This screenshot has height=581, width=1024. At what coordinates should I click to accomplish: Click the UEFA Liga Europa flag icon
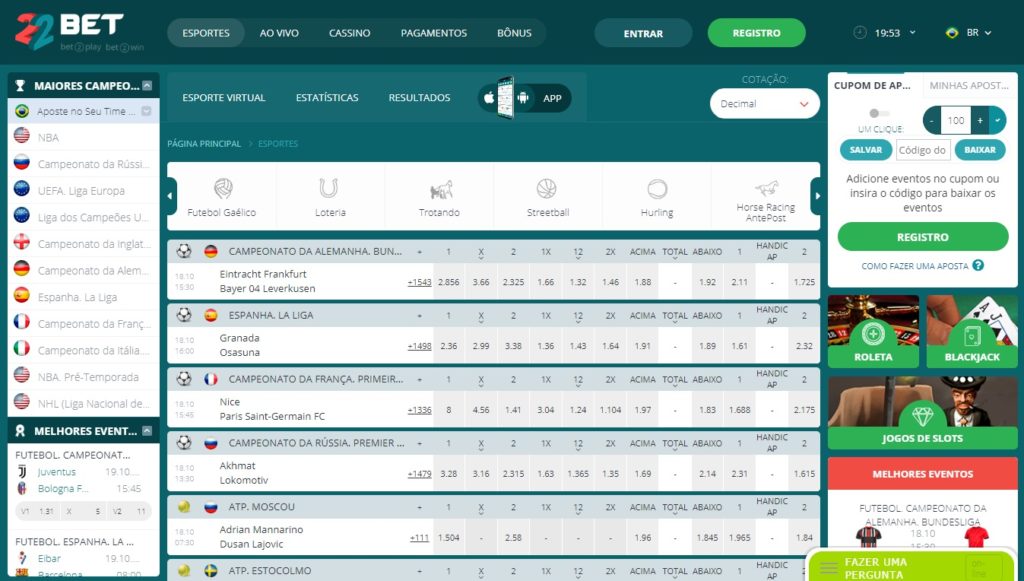tap(22, 189)
